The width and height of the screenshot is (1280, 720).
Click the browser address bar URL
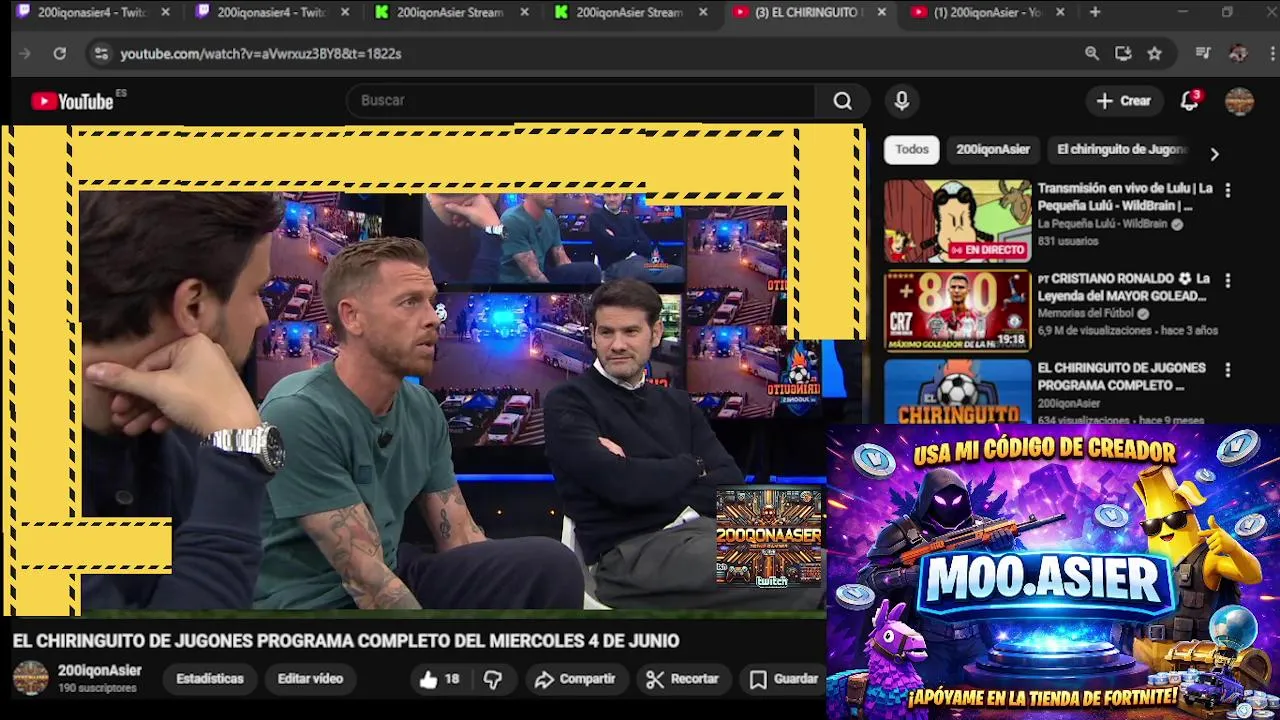tap(261, 54)
